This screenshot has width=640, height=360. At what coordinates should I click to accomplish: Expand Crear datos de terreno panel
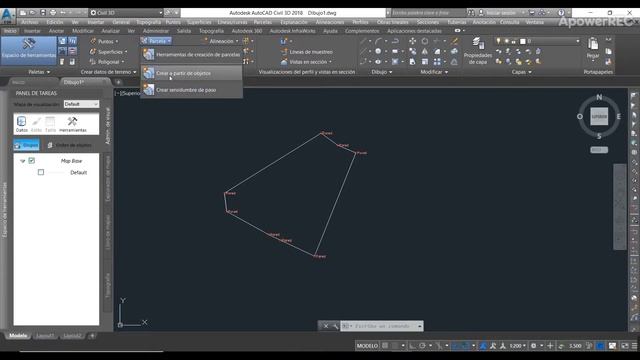coord(109,72)
